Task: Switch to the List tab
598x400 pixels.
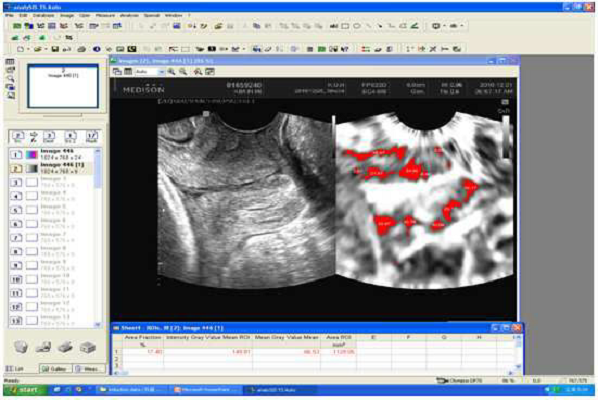Action: point(15,369)
